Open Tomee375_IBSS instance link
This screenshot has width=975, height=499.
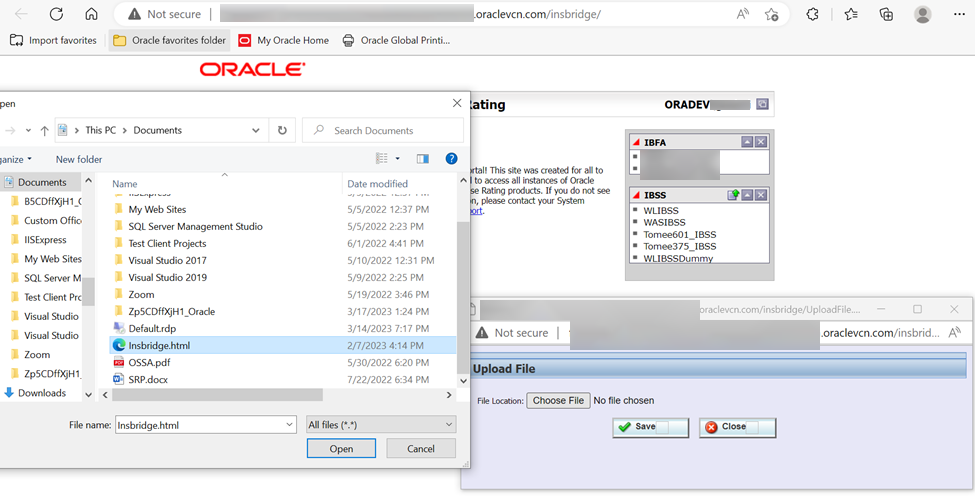click(x=680, y=246)
